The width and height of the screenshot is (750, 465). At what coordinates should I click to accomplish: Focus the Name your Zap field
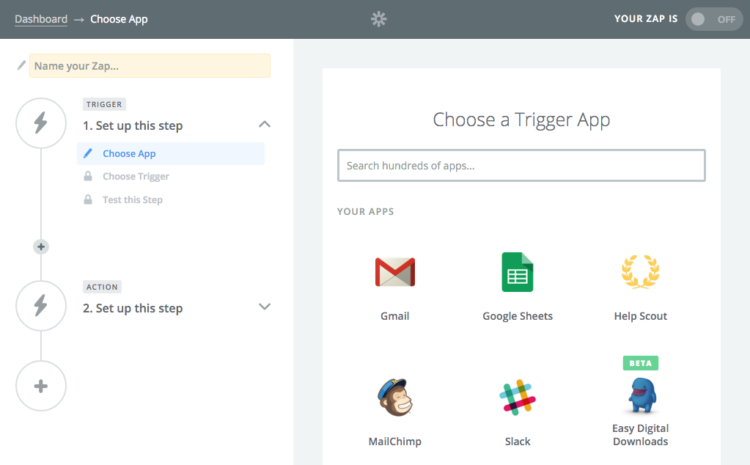150,66
